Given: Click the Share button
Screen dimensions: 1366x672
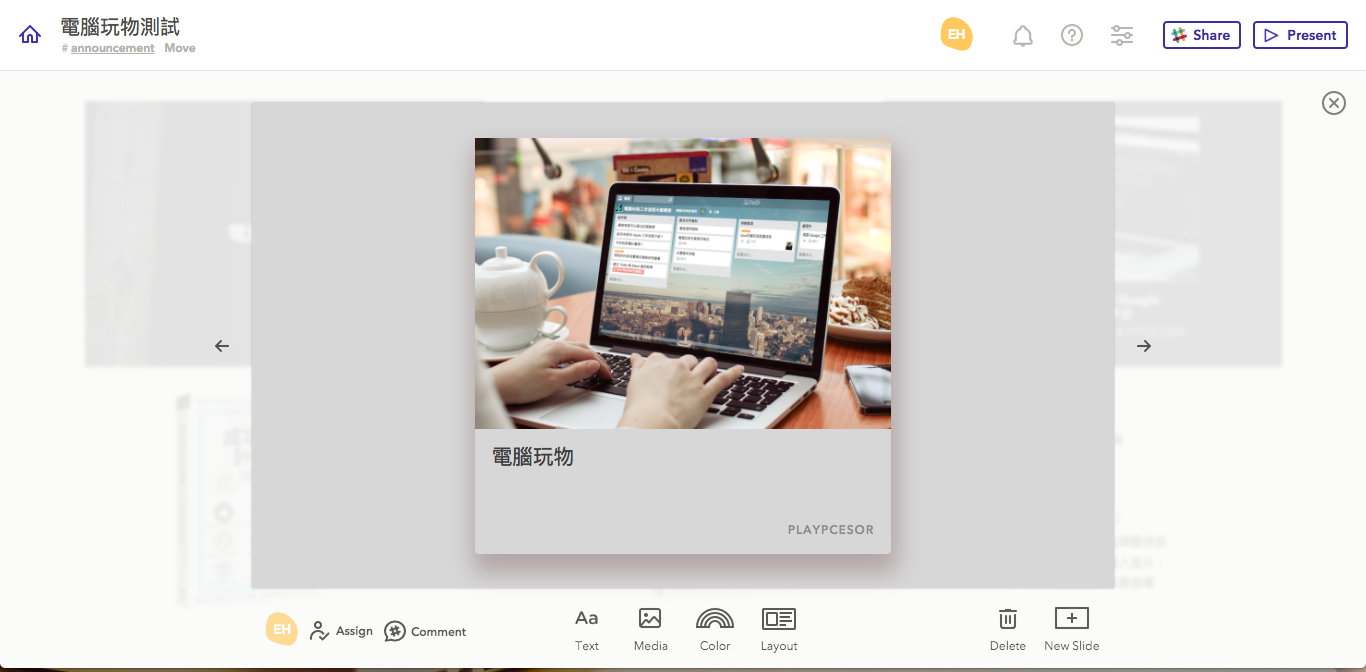Looking at the screenshot, I should pyautogui.click(x=1201, y=35).
